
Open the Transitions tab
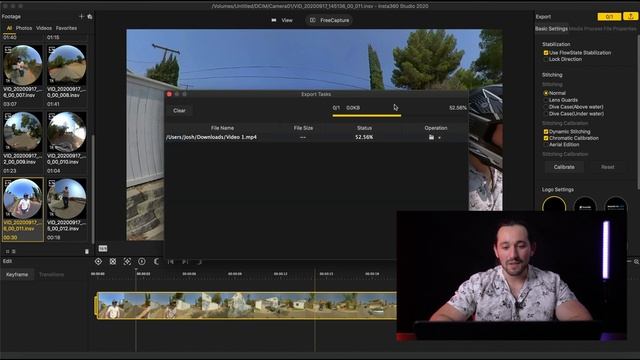point(51,275)
